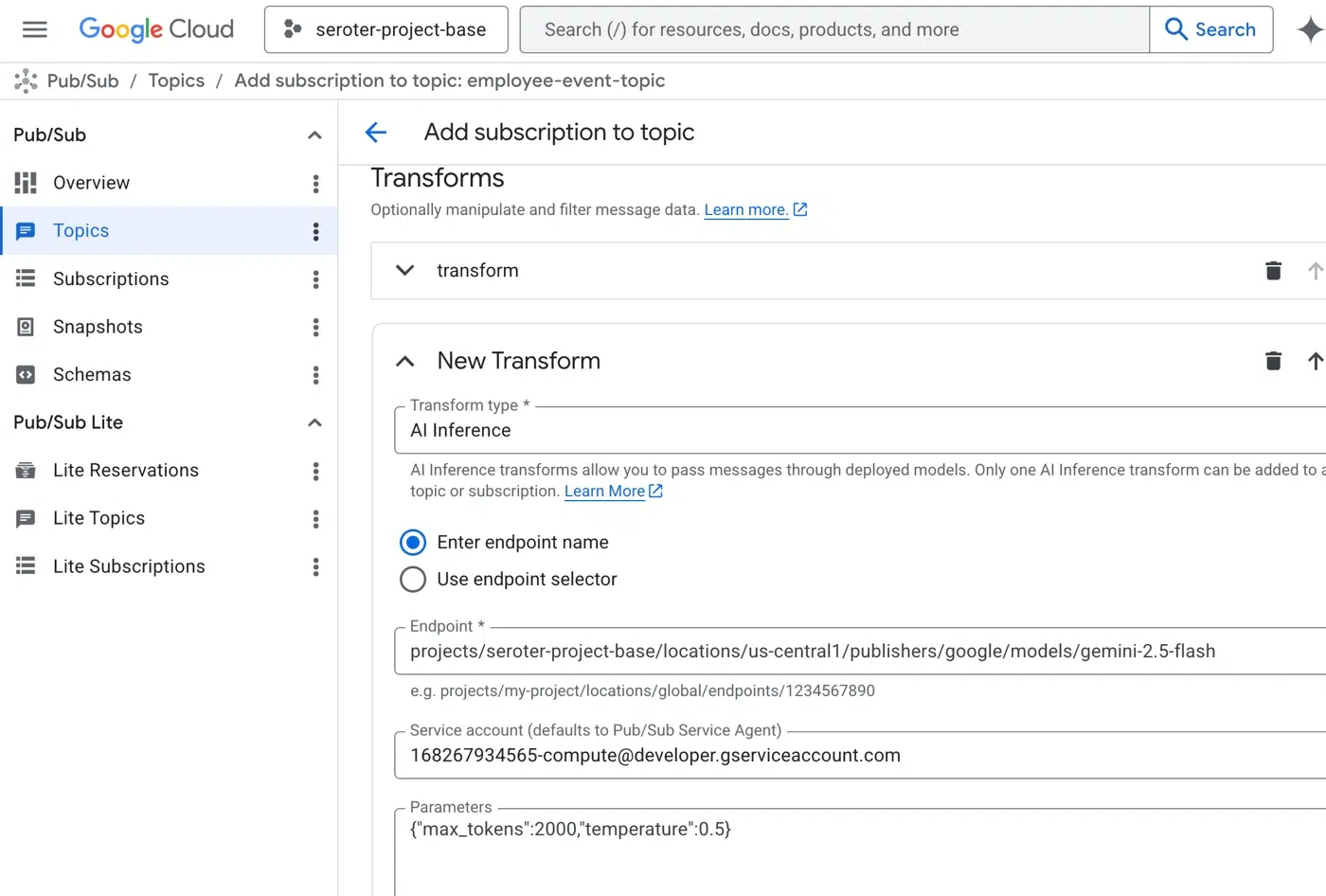Open more options for Snapshots
Screen dimensions: 1326x896
click(316, 328)
